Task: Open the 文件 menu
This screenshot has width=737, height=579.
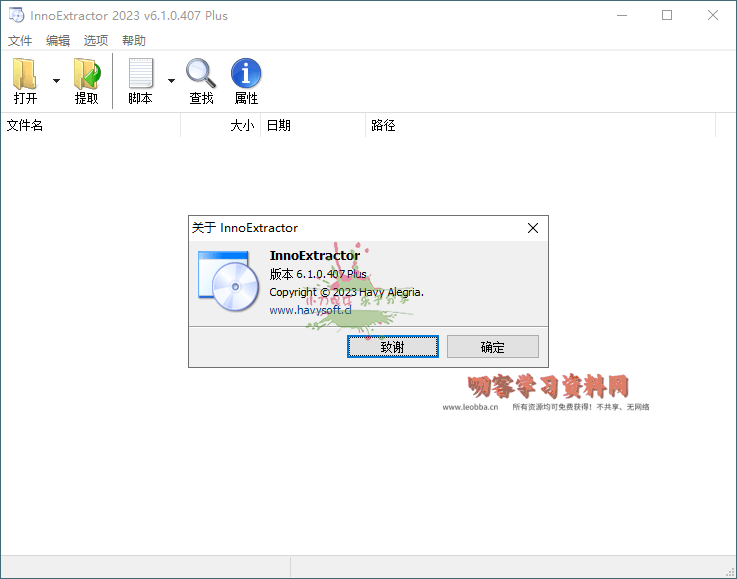Action: click(20, 41)
